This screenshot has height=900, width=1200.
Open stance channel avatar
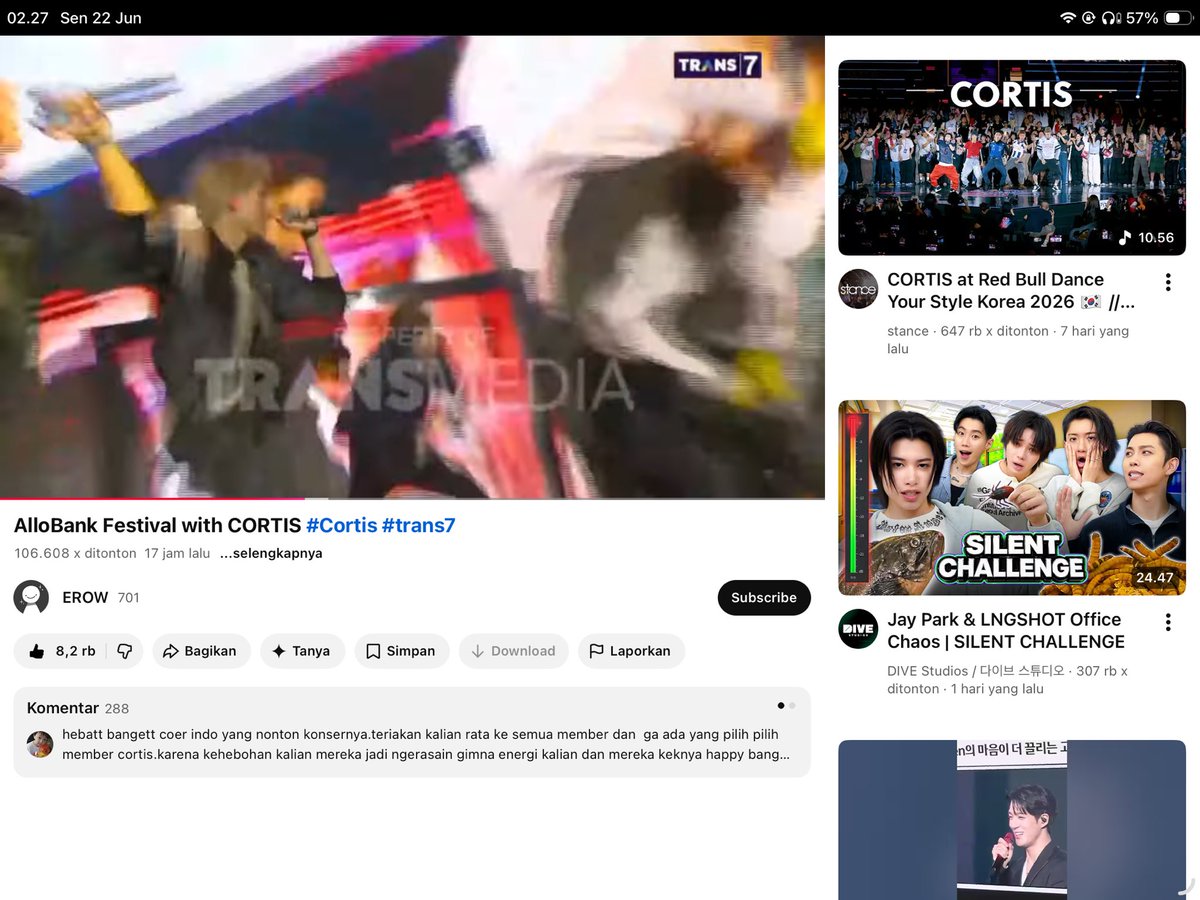pos(858,289)
